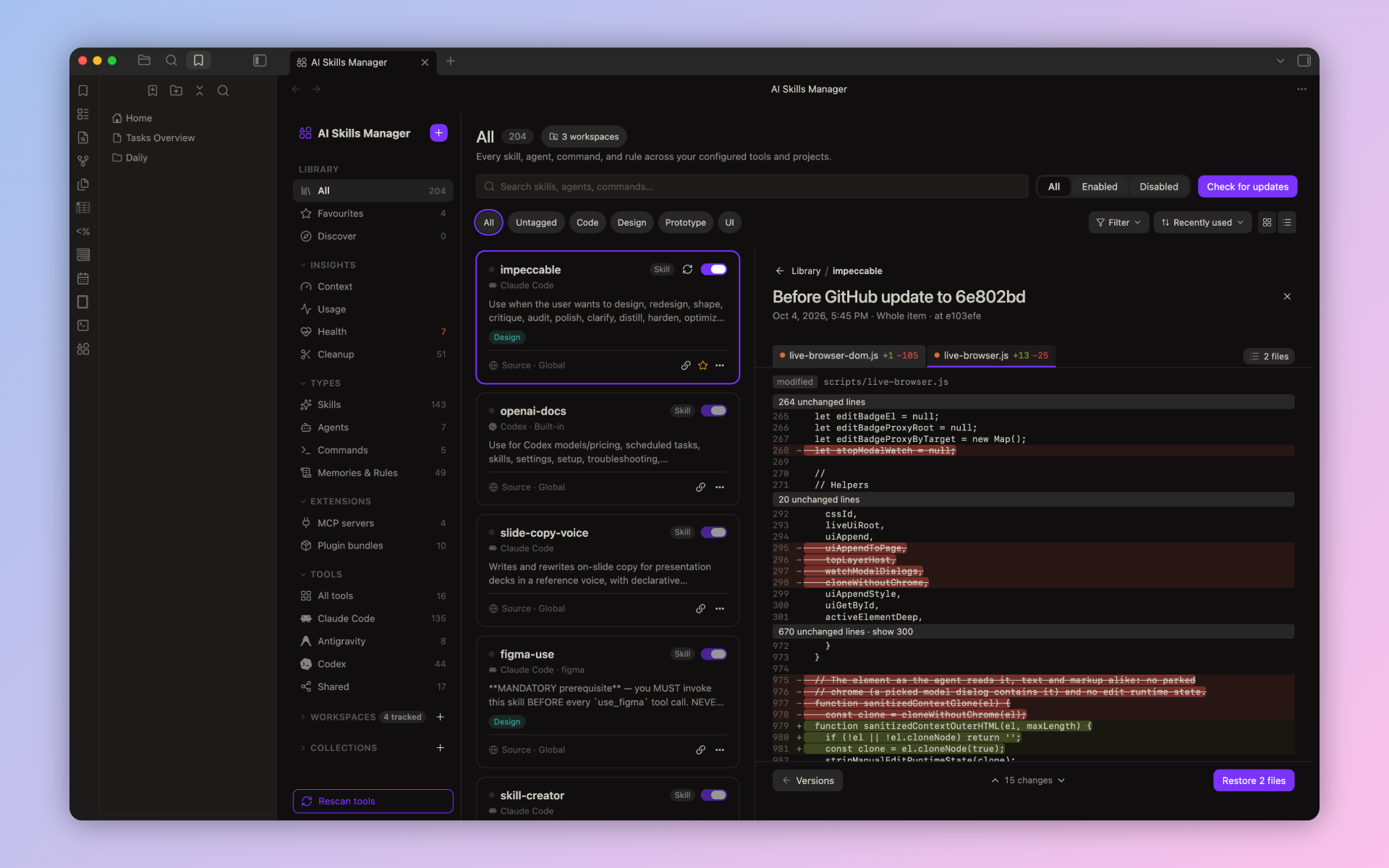Toggle the slide-copy-voice skill switch
This screenshot has width=1389, height=868.
714,532
